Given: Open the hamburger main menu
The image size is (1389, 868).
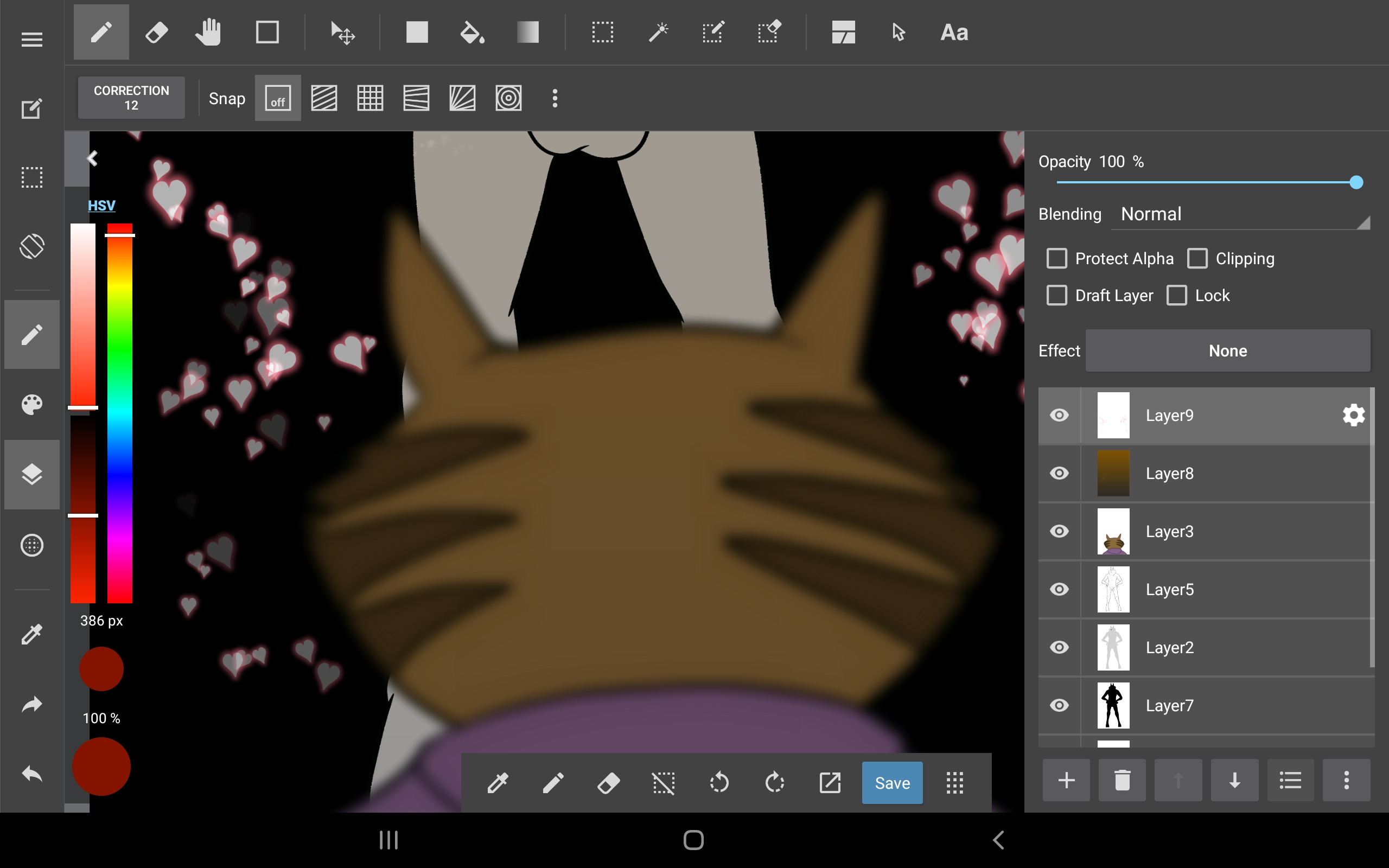Looking at the screenshot, I should (31, 40).
